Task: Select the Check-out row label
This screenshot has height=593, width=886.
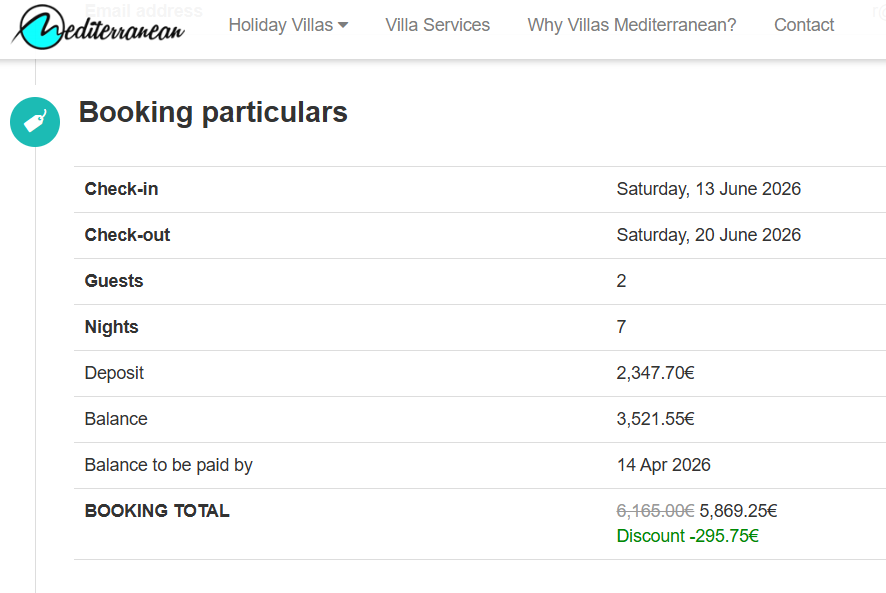Action: point(127,235)
